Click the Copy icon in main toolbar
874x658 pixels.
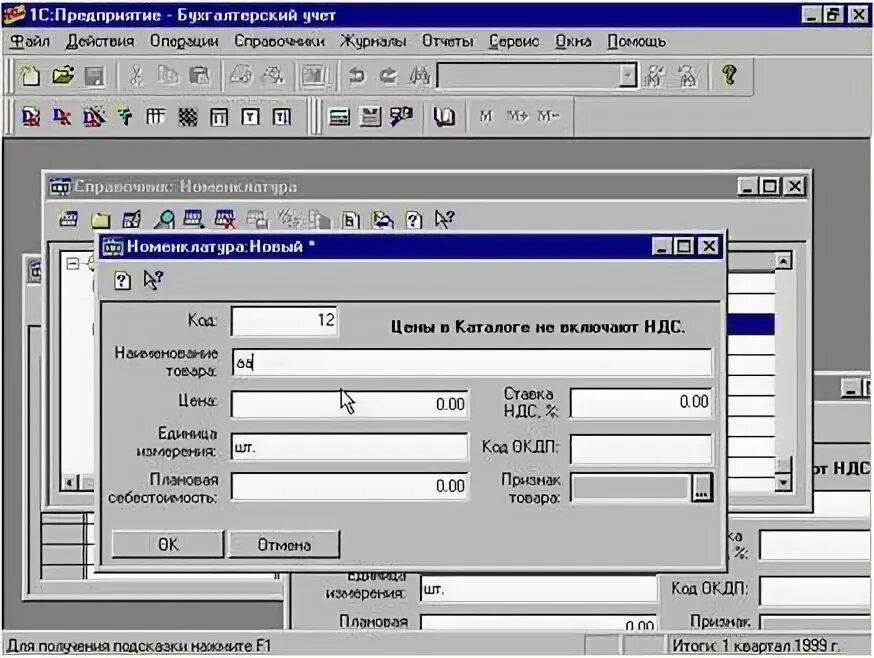(x=168, y=75)
